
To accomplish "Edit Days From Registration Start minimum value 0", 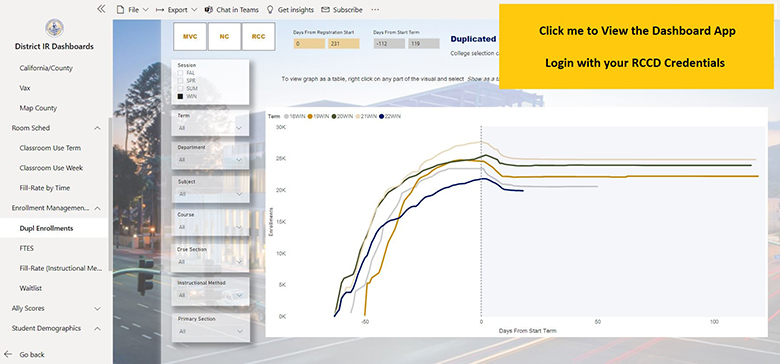I will 309,44.
